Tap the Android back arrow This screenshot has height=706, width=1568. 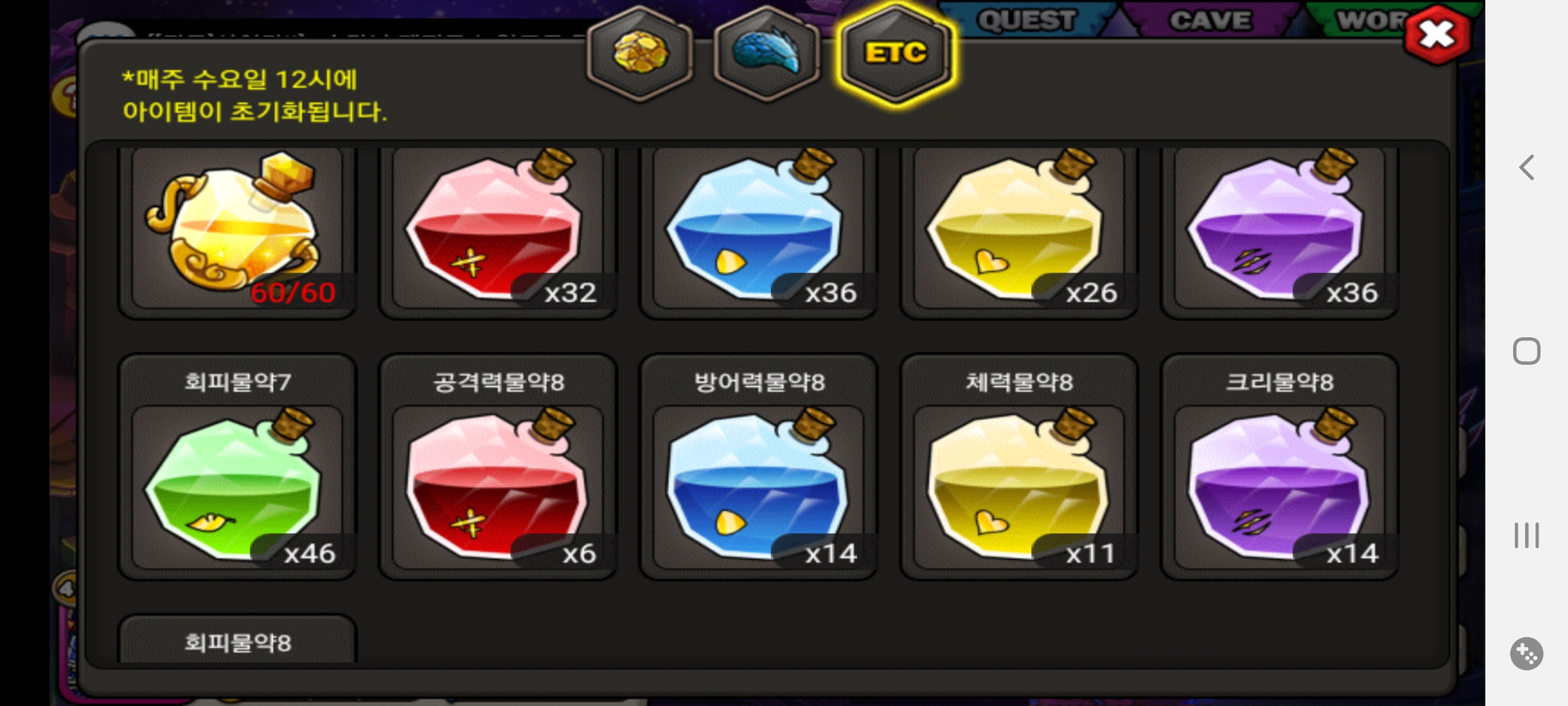pyautogui.click(x=1526, y=167)
